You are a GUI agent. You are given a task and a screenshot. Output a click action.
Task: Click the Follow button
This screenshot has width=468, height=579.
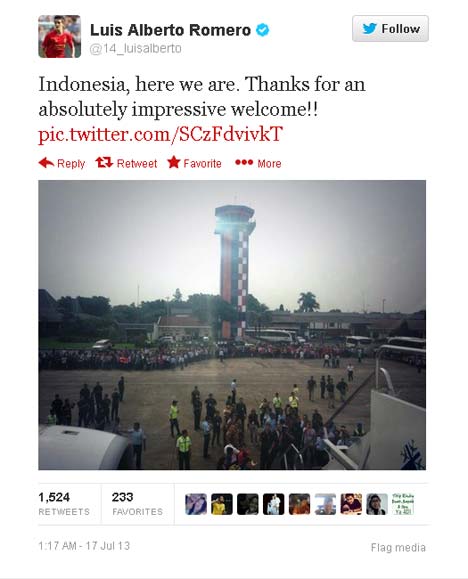click(390, 28)
